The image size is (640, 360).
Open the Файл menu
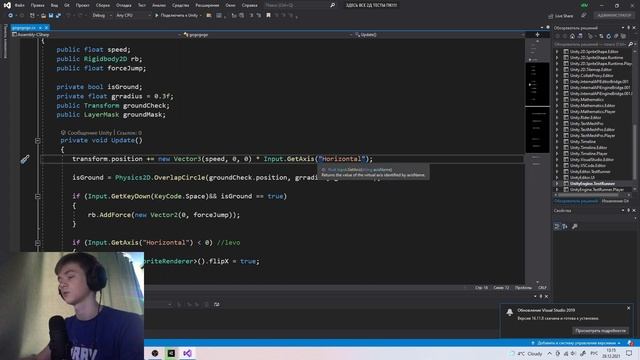(20, 5)
